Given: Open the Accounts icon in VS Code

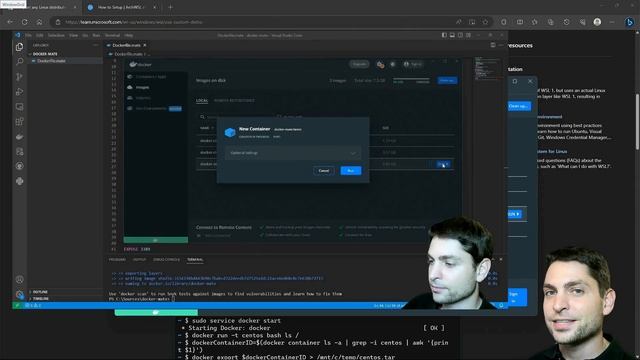Looking at the screenshot, I should [19, 280].
